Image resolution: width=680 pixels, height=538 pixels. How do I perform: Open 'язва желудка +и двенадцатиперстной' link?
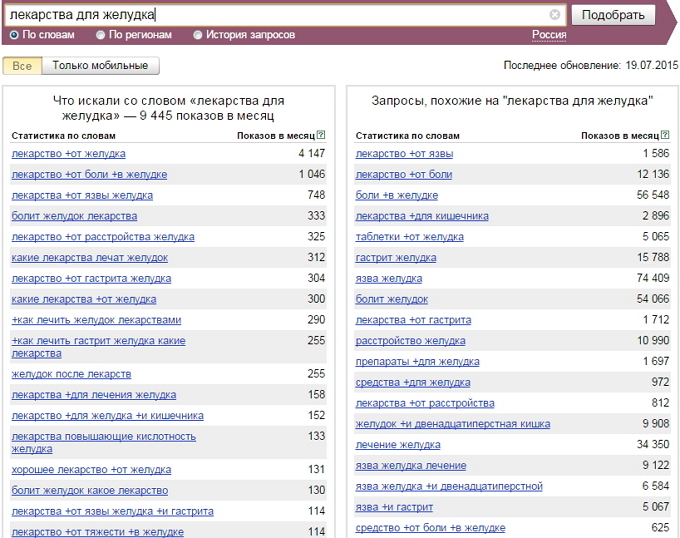pyautogui.click(x=449, y=486)
